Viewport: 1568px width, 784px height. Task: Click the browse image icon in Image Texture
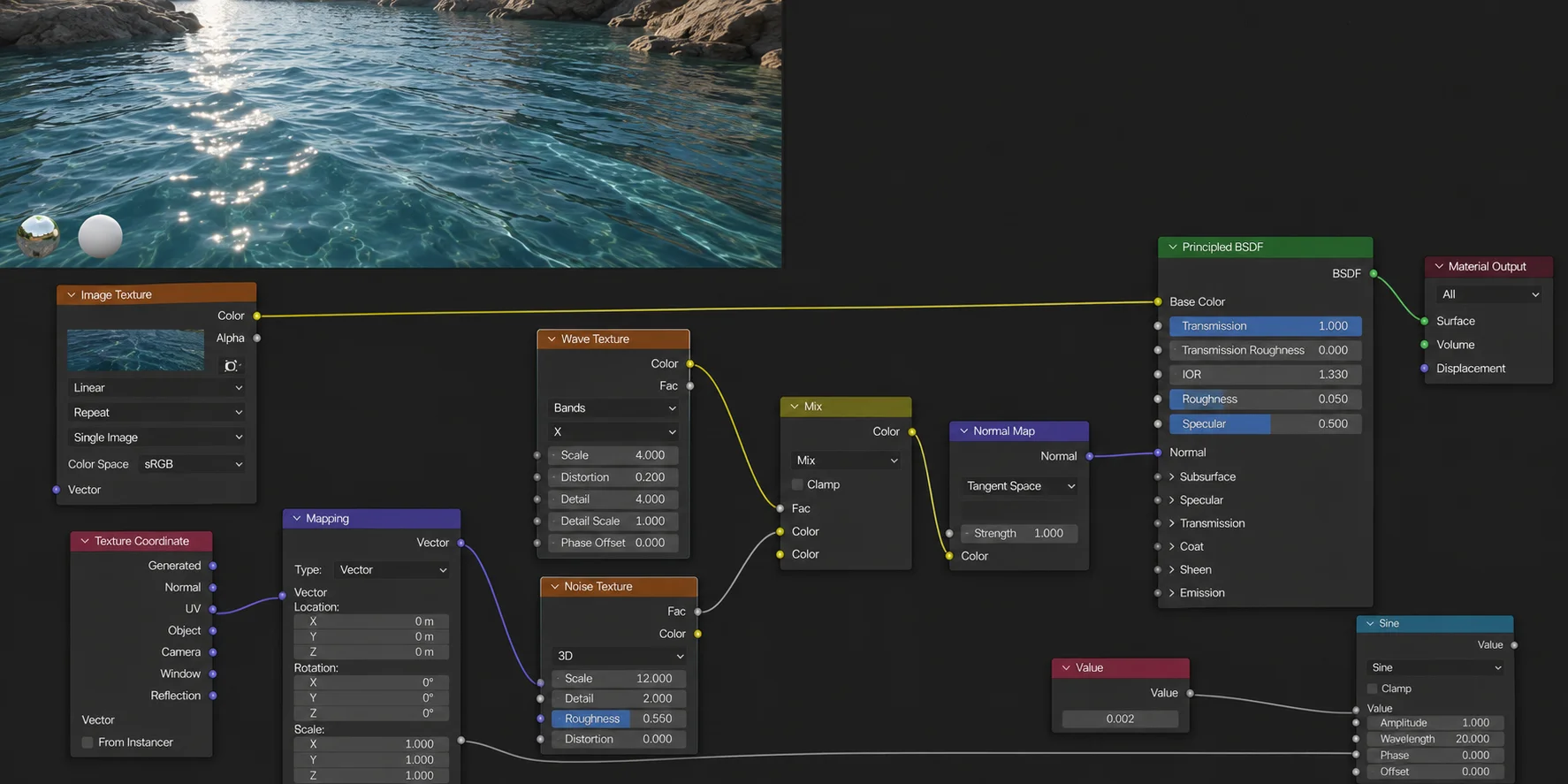coord(231,366)
